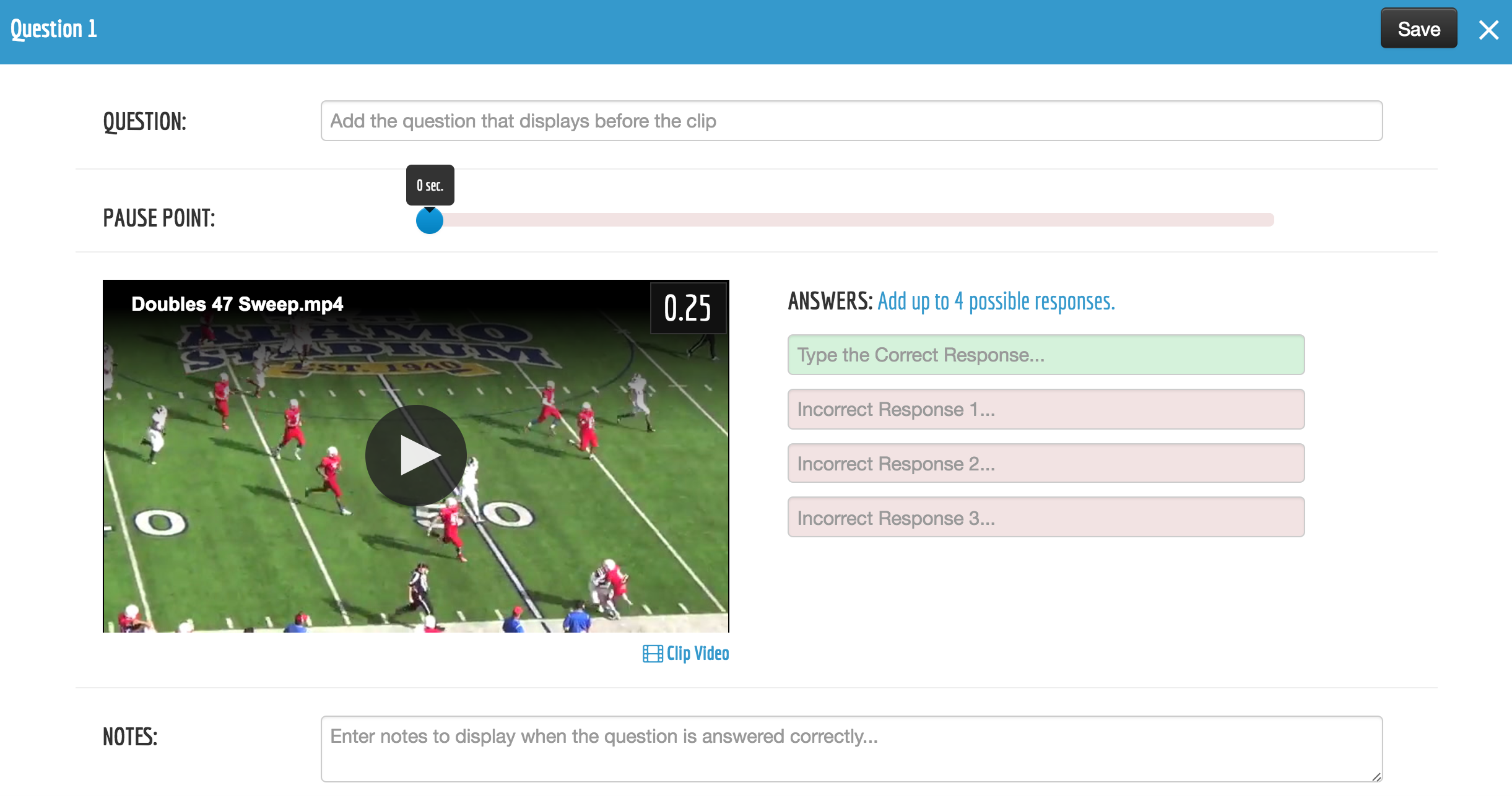This screenshot has height=801, width=1512.
Task: Click the Question 1 header title
Action: [x=54, y=29]
